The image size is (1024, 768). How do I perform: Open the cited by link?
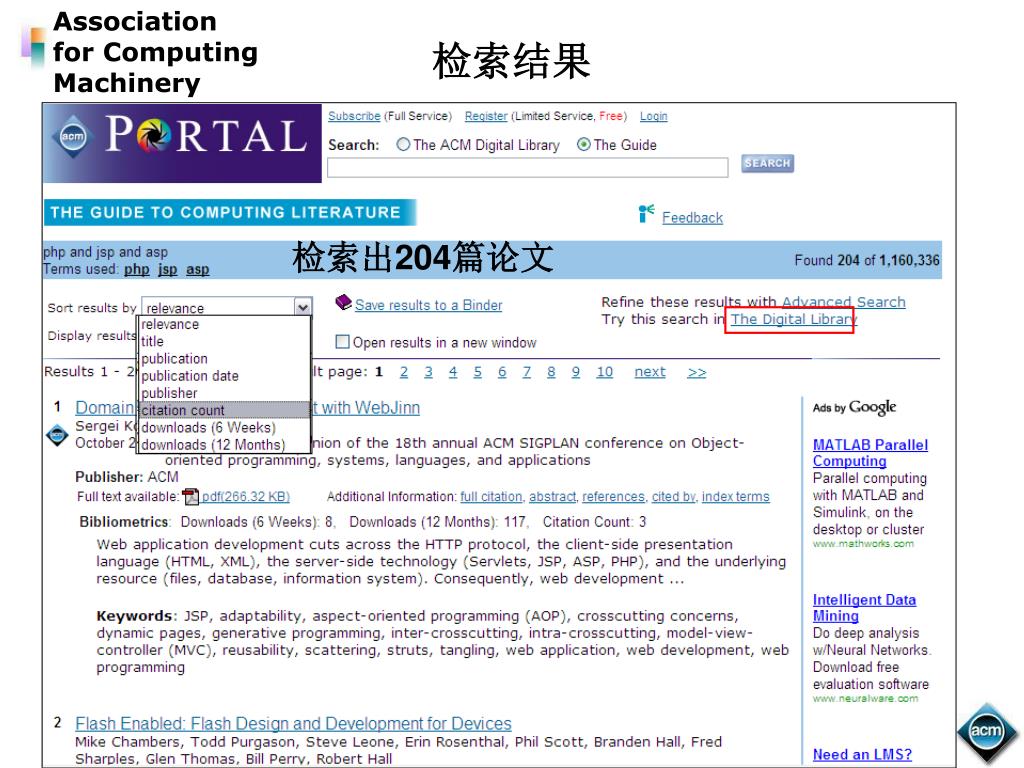tap(673, 497)
